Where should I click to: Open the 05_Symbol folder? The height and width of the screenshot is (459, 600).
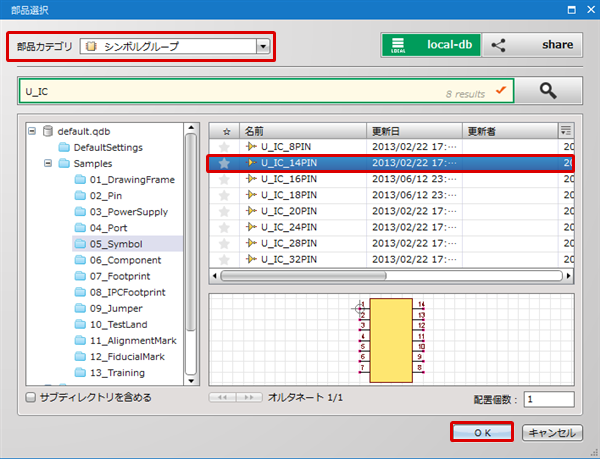(115, 243)
